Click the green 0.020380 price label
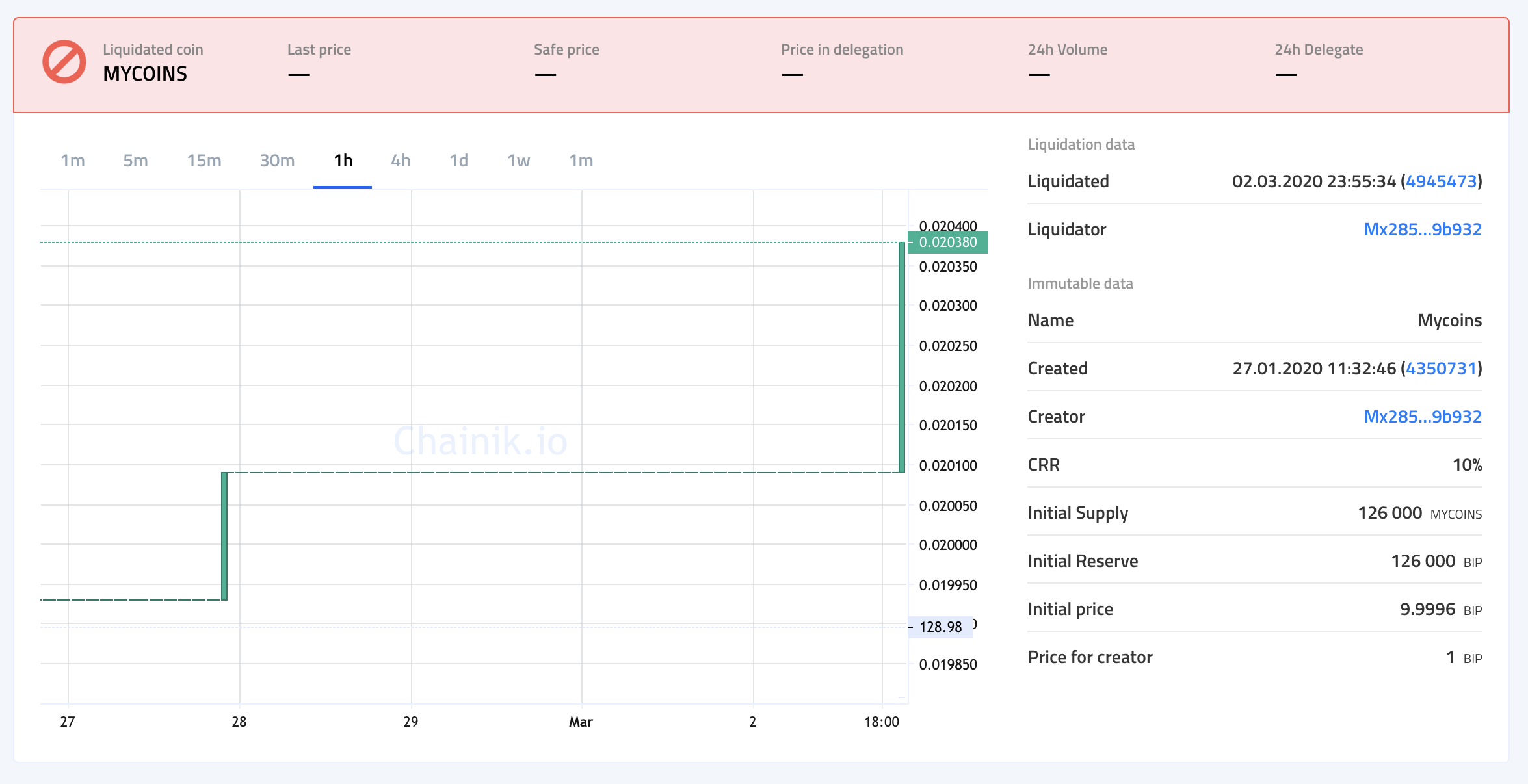 click(947, 242)
